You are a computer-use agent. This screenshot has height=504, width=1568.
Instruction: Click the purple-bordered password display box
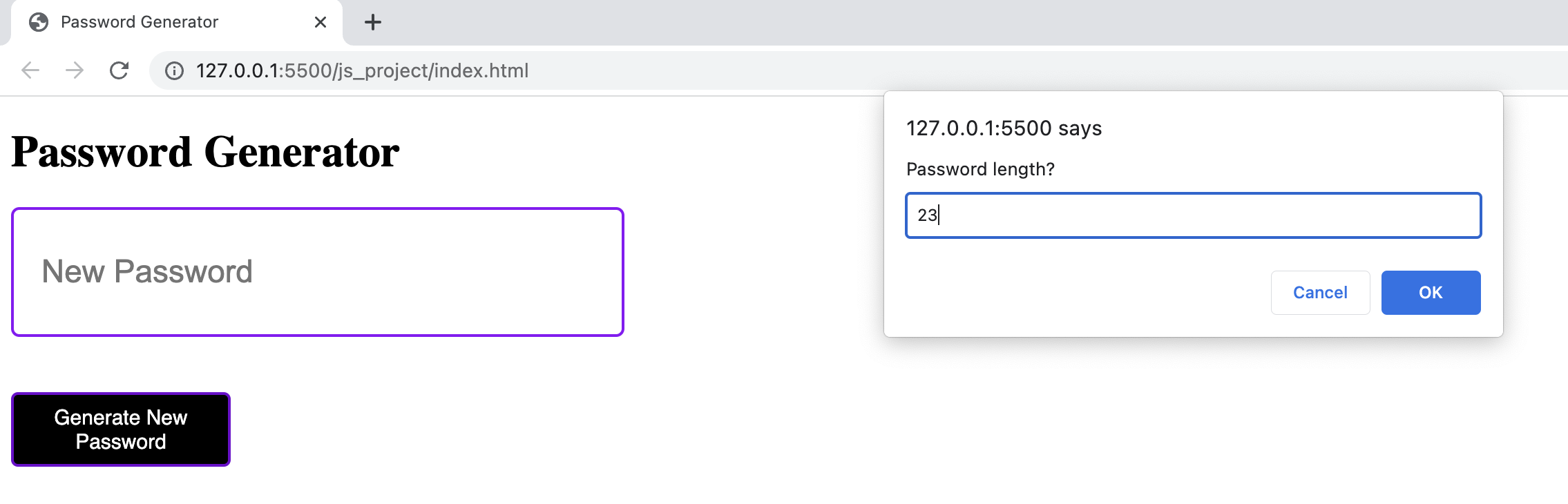[x=318, y=271]
